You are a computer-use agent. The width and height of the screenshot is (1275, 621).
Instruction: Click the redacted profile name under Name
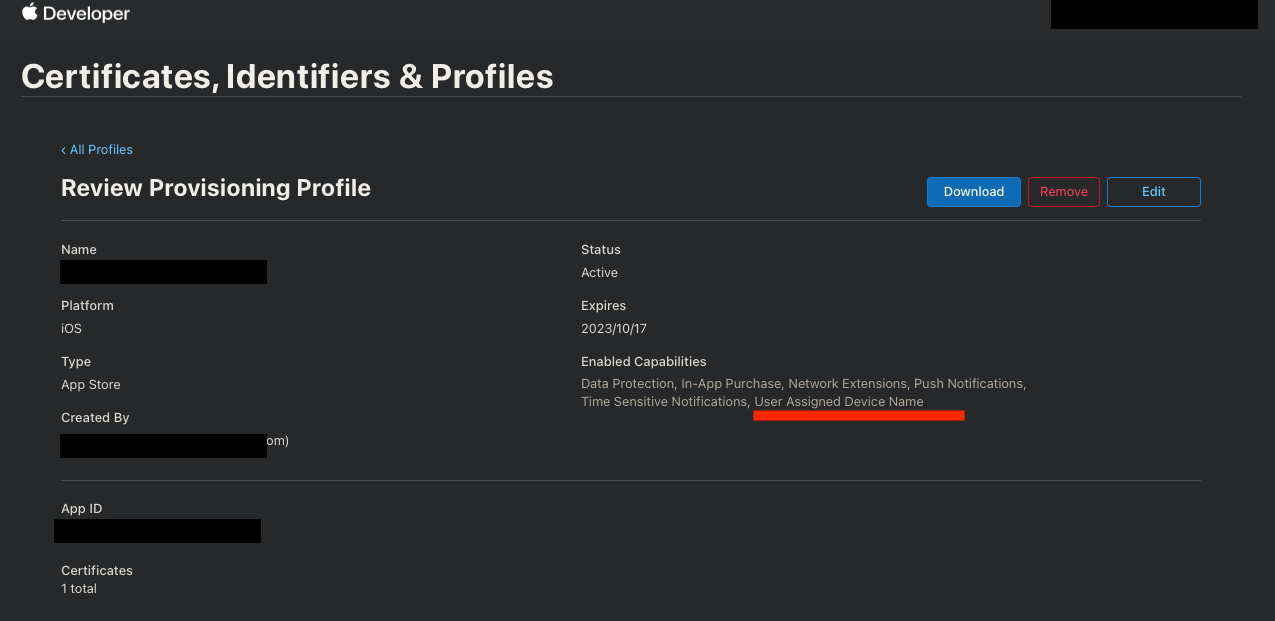[x=163, y=272]
